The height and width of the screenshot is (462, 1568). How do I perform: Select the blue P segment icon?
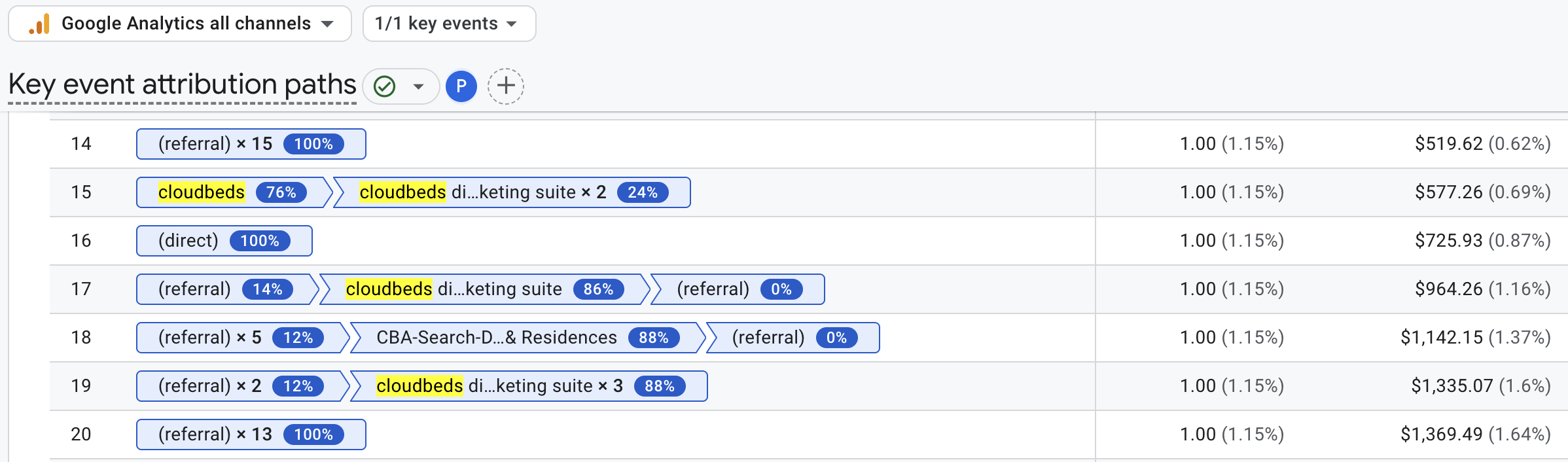pyautogui.click(x=461, y=86)
